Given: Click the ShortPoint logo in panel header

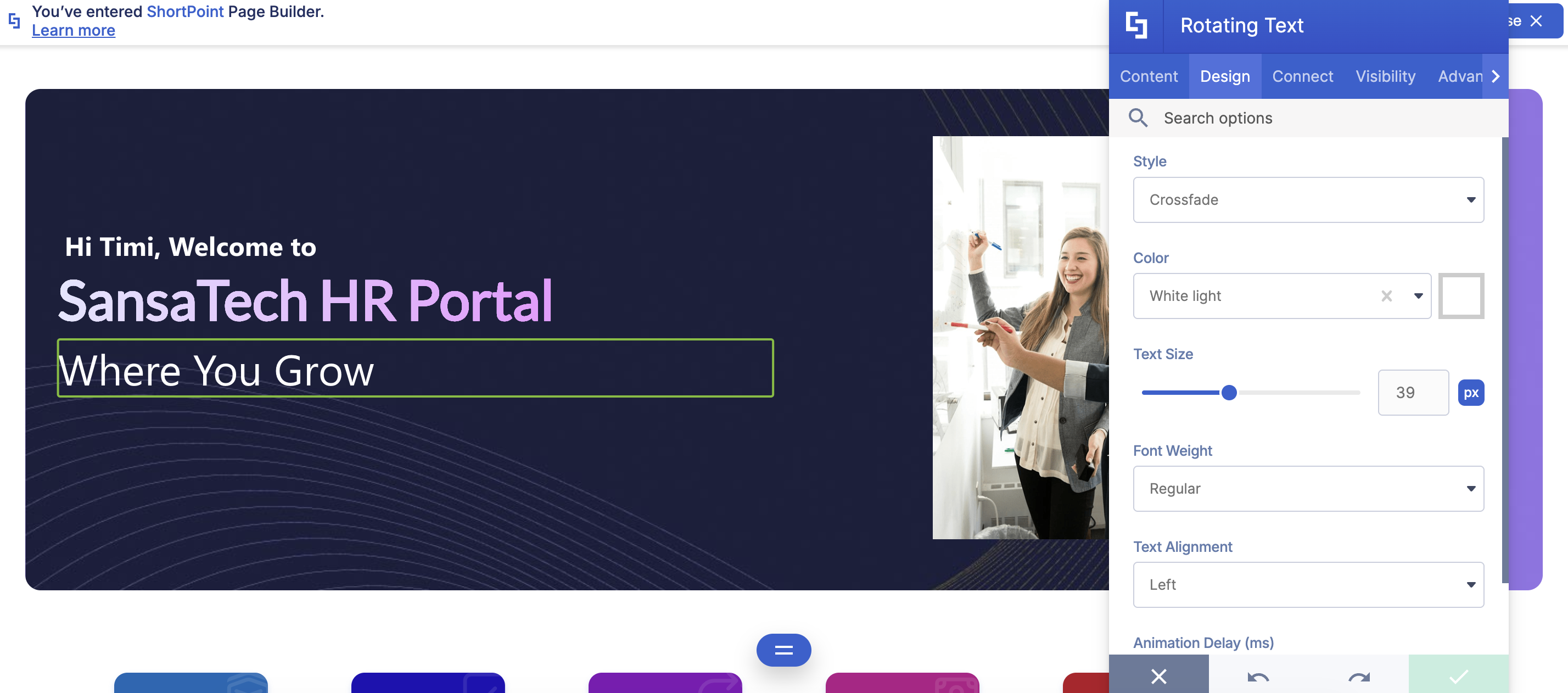Looking at the screenshot, I should [x=1136, y=26].
